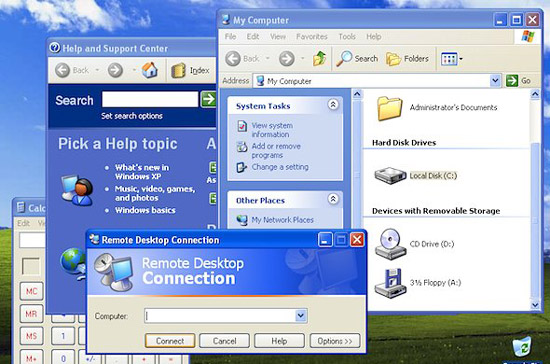The image size is (550, 364).
Task: Click the My Computer title bar icon
Action: coord(226,20)
